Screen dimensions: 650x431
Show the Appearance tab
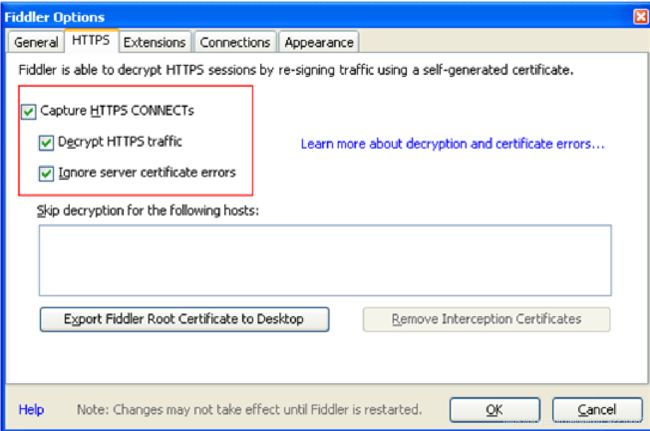click(318, 42)
